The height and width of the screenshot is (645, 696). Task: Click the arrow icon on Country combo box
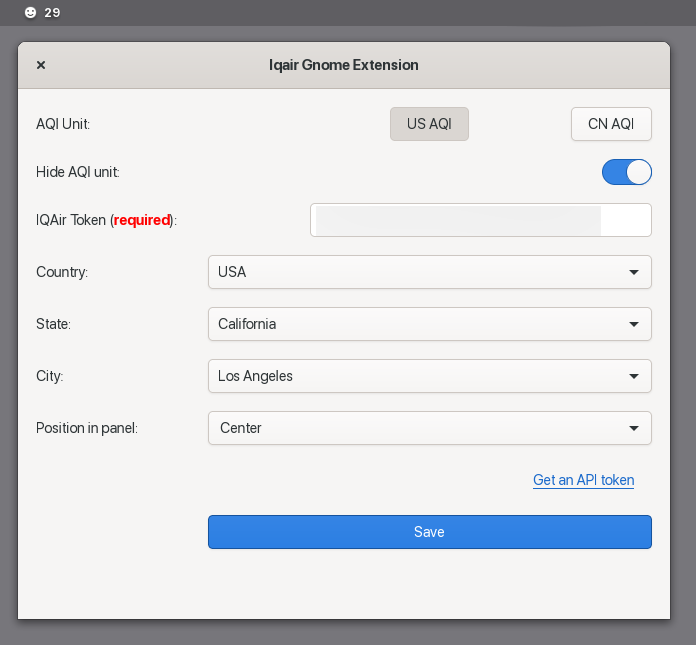tap(634, 272)
